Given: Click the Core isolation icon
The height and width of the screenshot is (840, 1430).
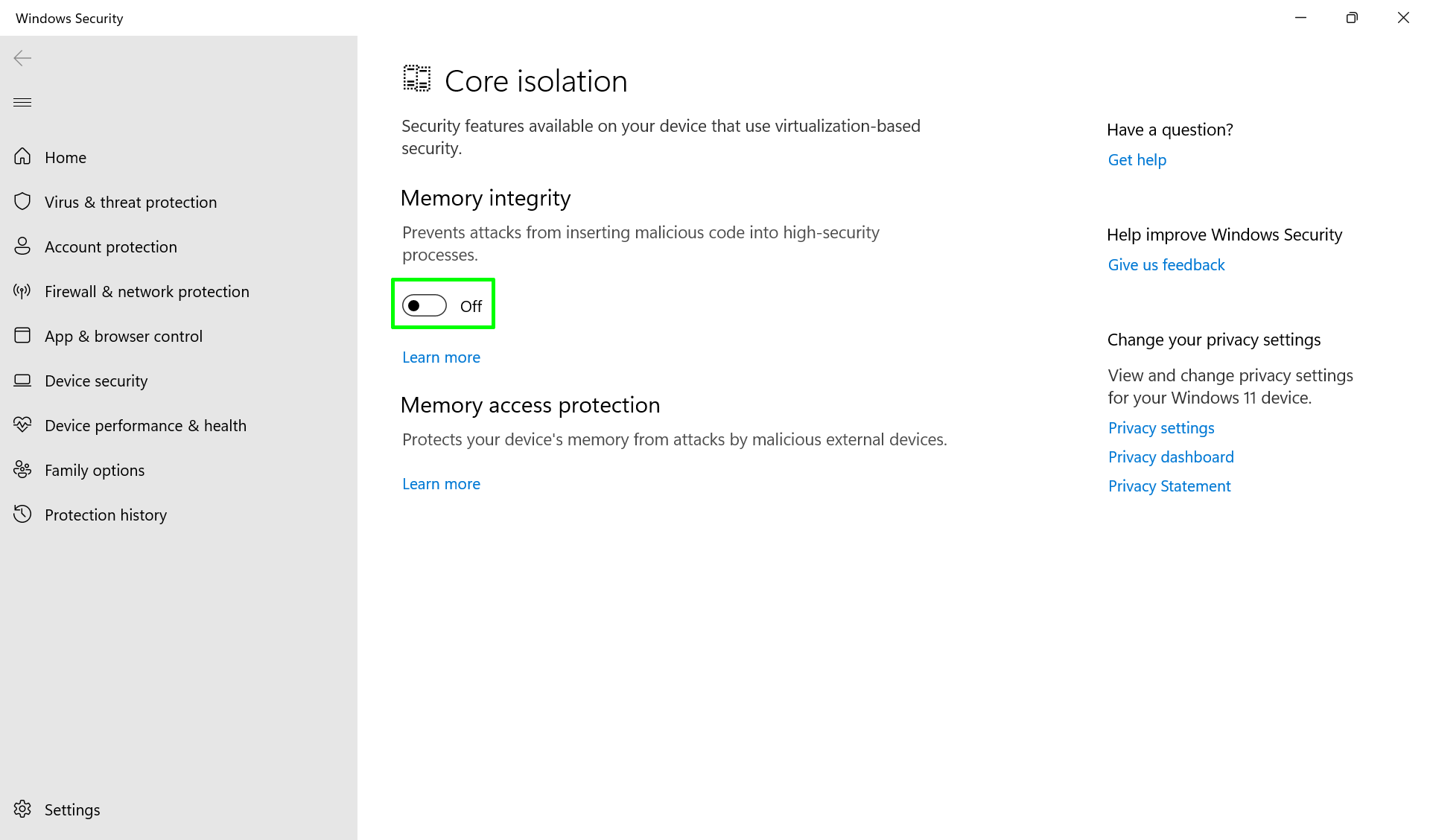Looking at the screenshot, I should [x=416, y=79].
